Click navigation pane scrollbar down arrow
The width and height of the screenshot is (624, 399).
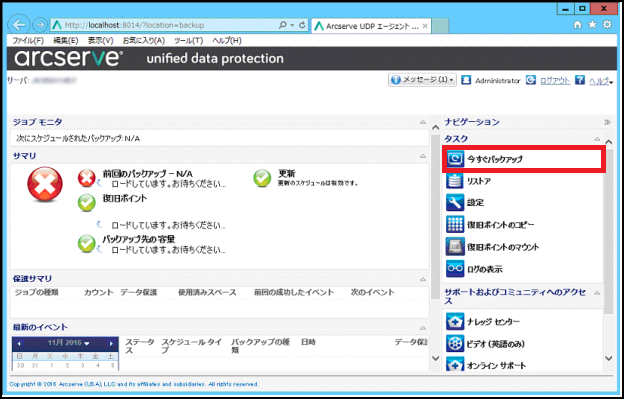click(x=608, y=358)
